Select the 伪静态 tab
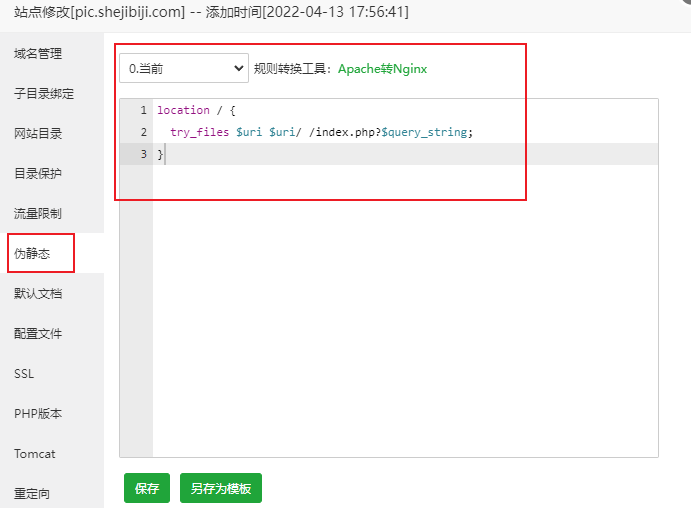This screenshot has width=691, height=508. (32, 253)
